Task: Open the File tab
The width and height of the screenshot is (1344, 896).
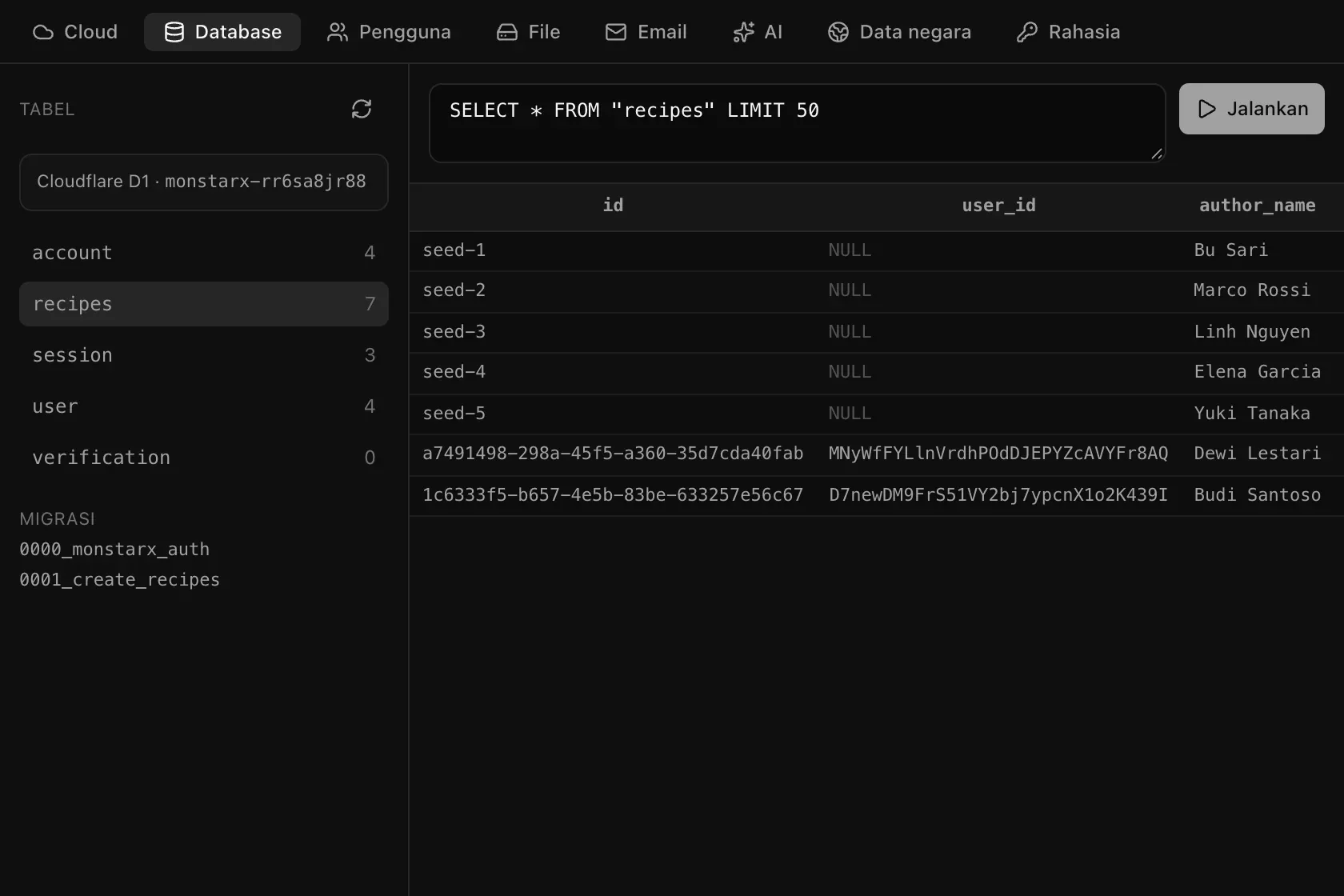Action: tap(528, 32)
